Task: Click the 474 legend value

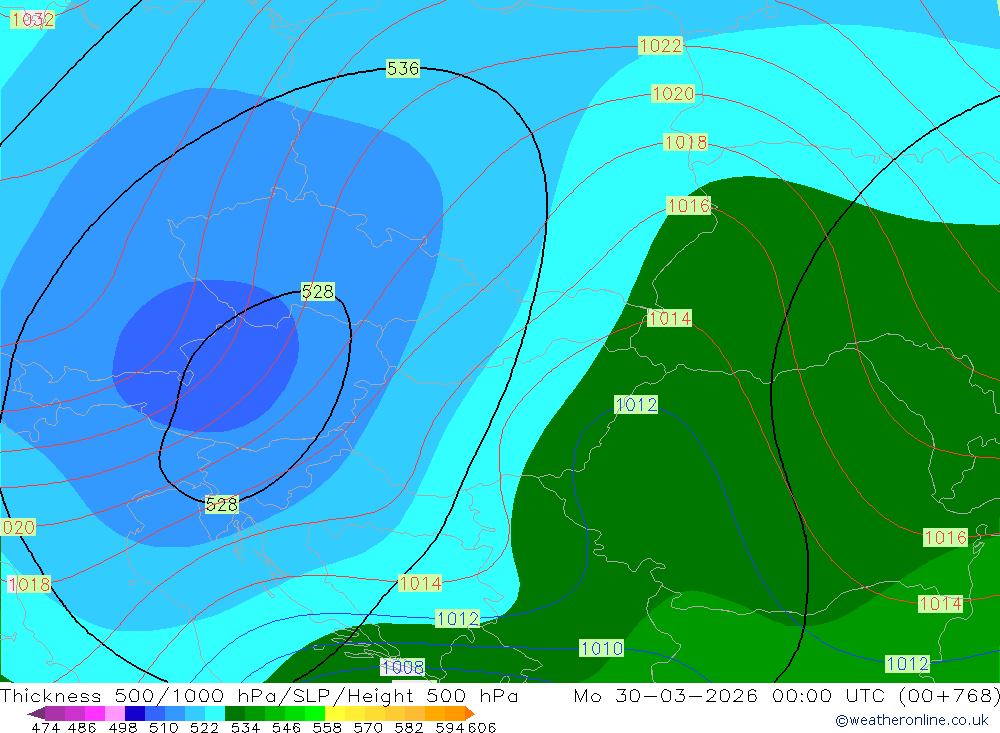Action: pyautogui.click(x=45, y=727)
